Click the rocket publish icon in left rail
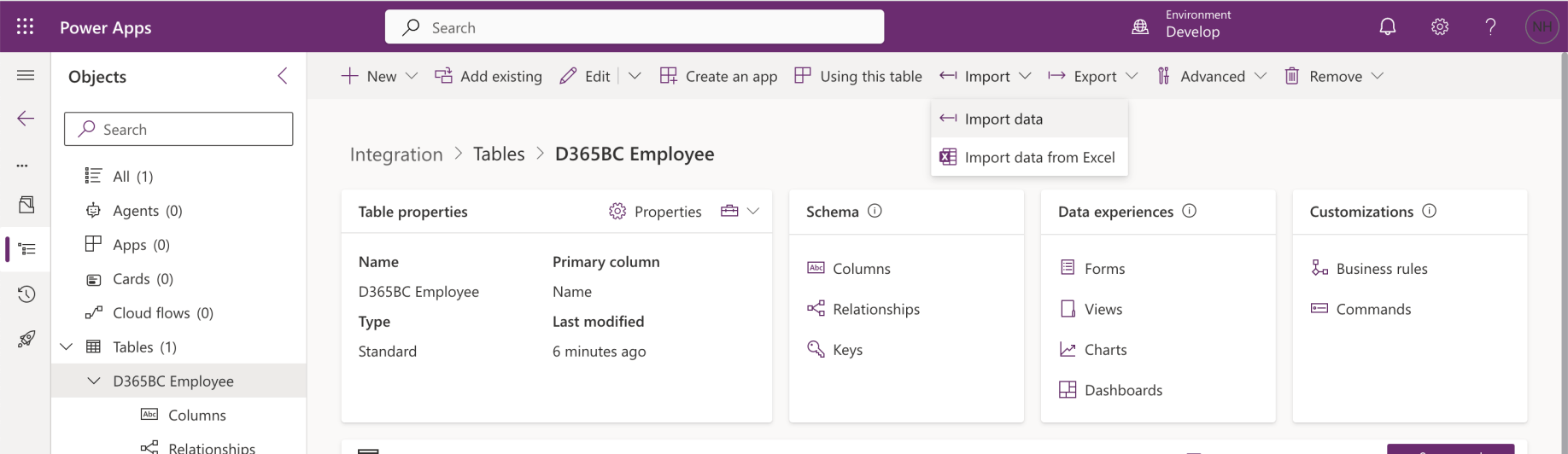1568x454 pixels. (x=26, y=339)
